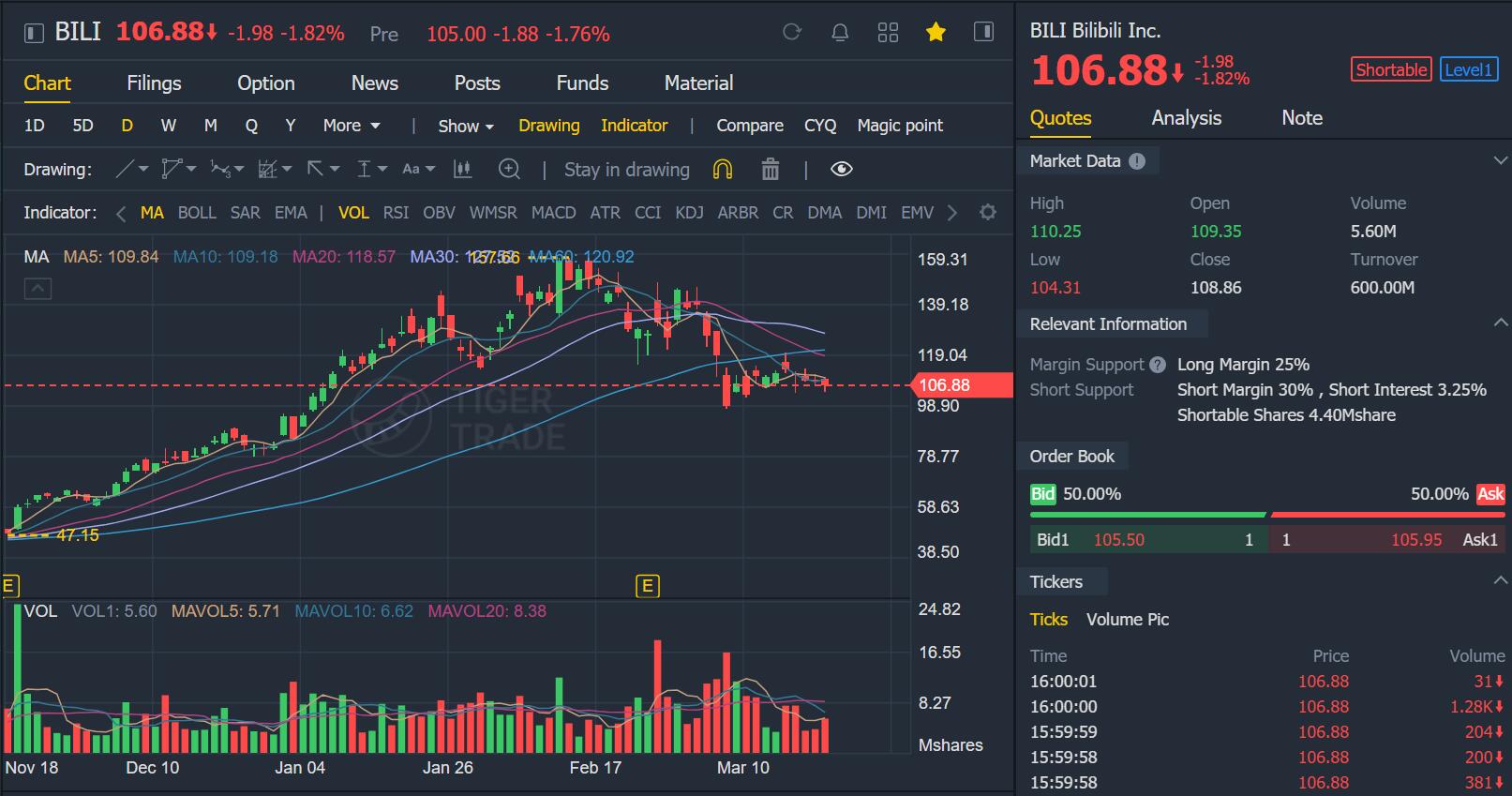Delete all drawings with trash icon
This screenshot has width=1512, height=796.
771,169
